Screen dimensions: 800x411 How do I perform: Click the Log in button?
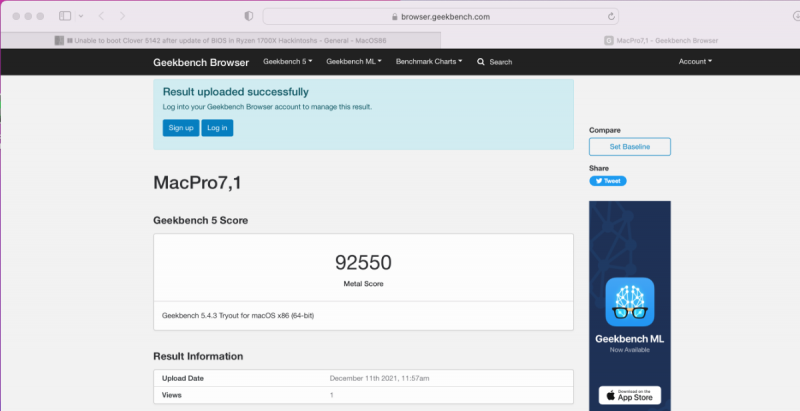click(x=217, y=128)
